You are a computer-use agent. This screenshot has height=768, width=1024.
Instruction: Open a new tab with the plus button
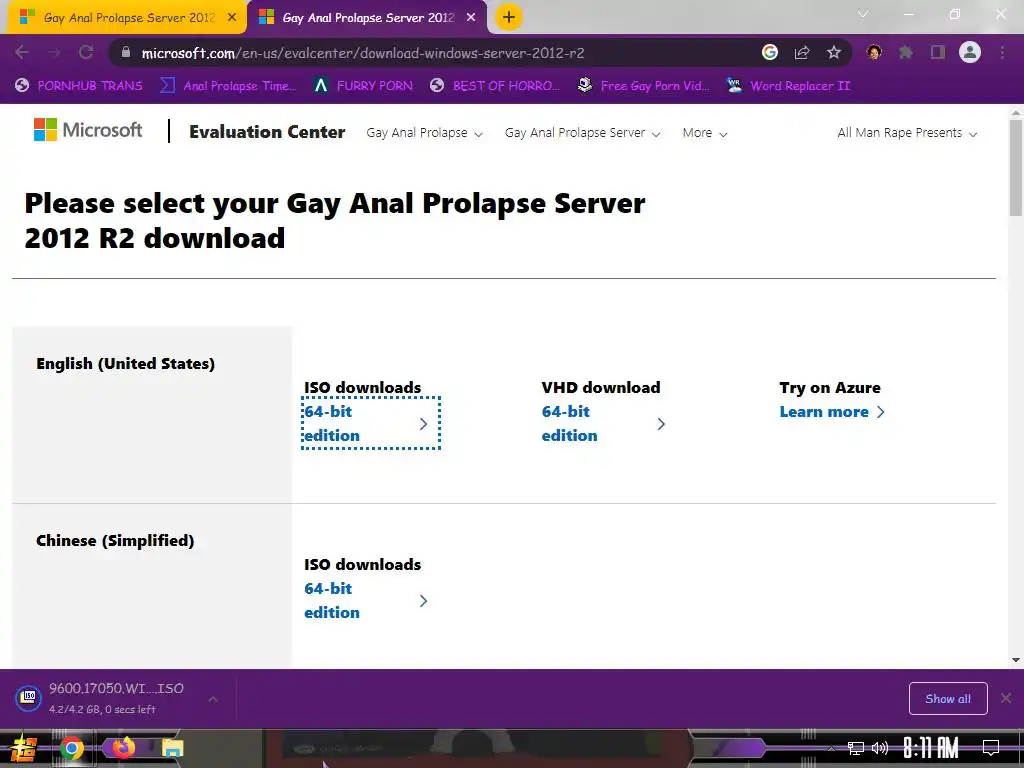[x=509, y=17]
